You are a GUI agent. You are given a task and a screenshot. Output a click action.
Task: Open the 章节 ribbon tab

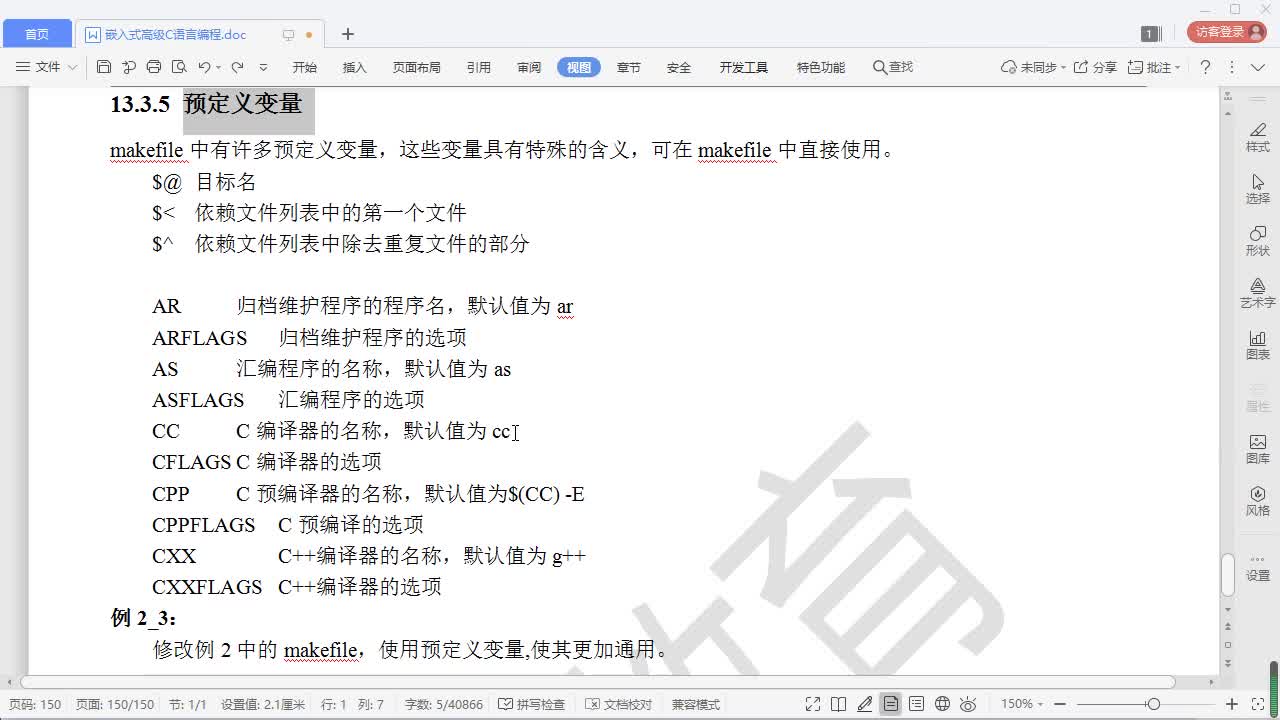tap(629, 67)
